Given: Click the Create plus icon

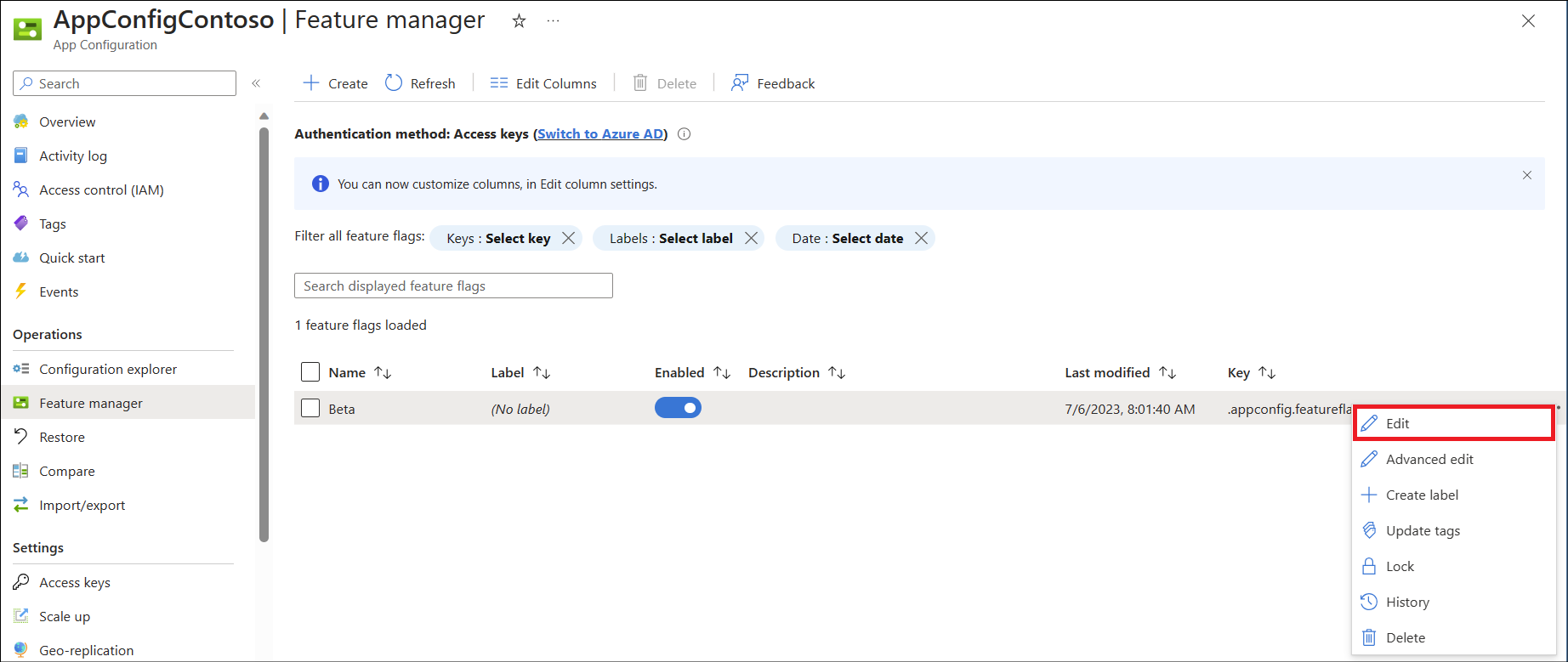Looking at the screenshot, I should 311,82.
